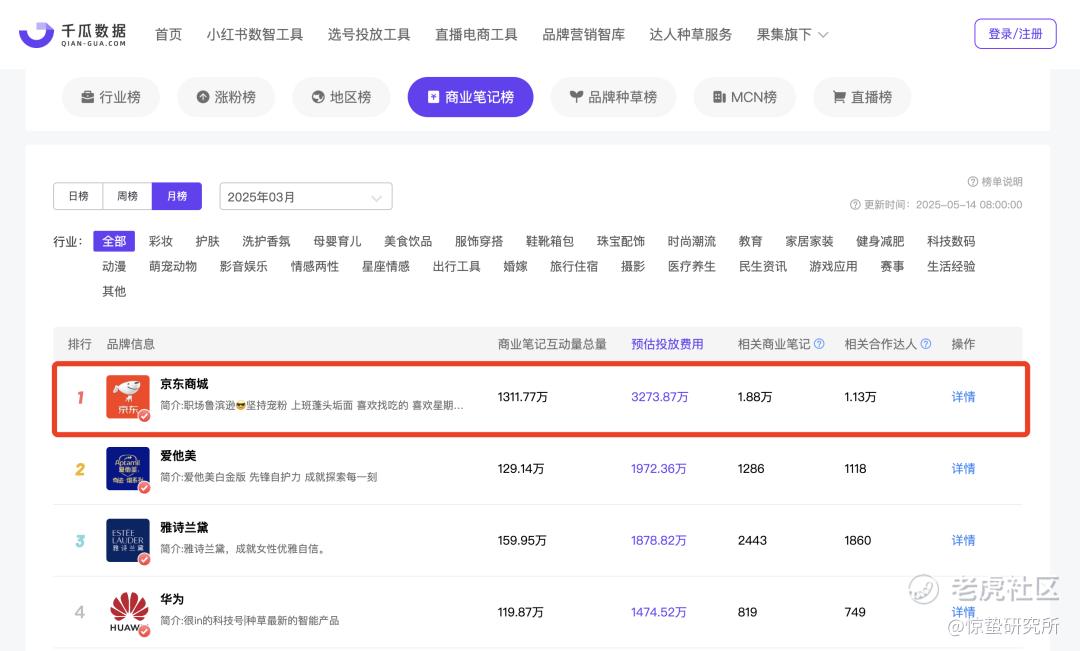
Task: Select 月榜 monthly ranking option
Action: pyautogui.click(x=177, y=196)
